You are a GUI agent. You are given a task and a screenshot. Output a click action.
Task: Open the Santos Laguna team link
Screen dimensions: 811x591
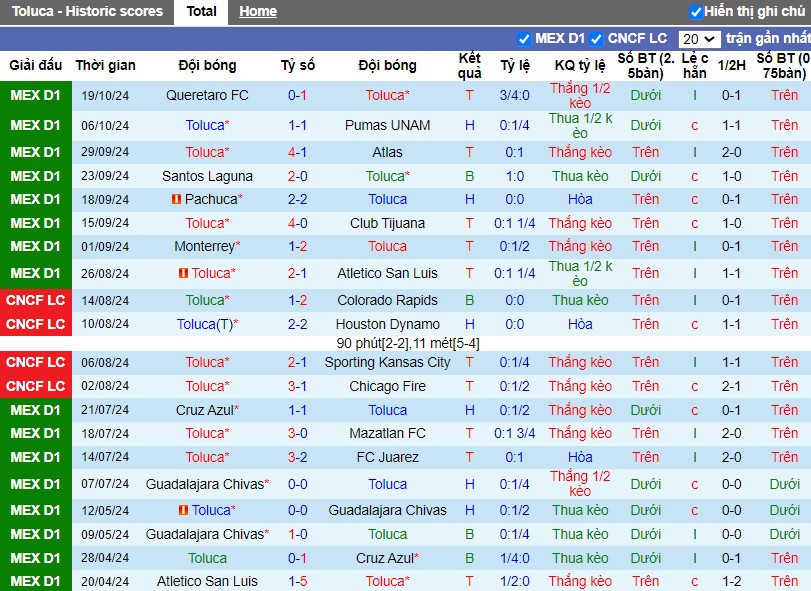click(207, 176)
